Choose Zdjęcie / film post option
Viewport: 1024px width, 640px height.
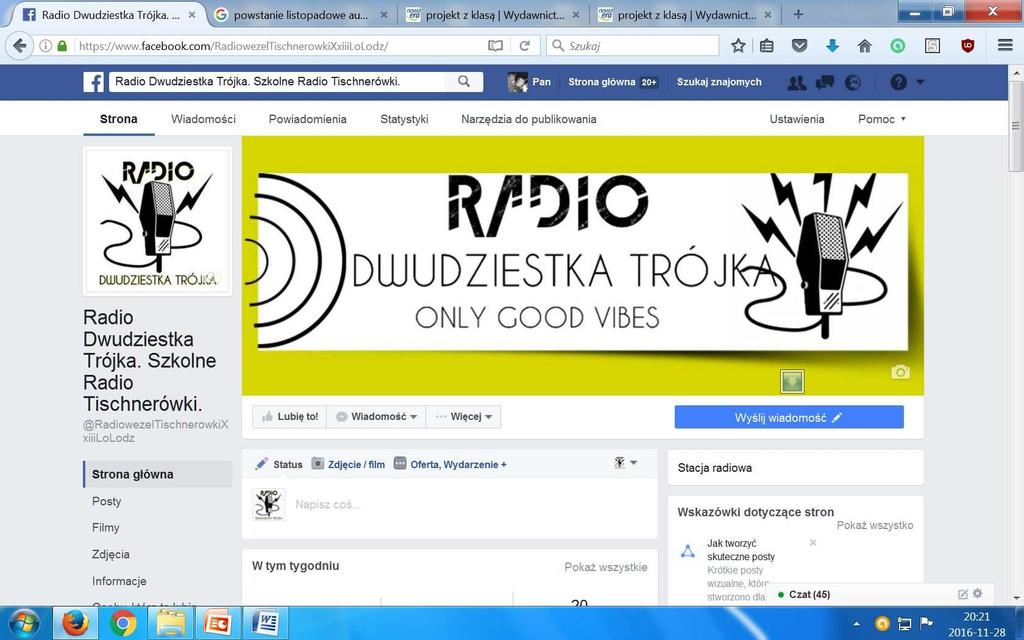coord(348,464)
